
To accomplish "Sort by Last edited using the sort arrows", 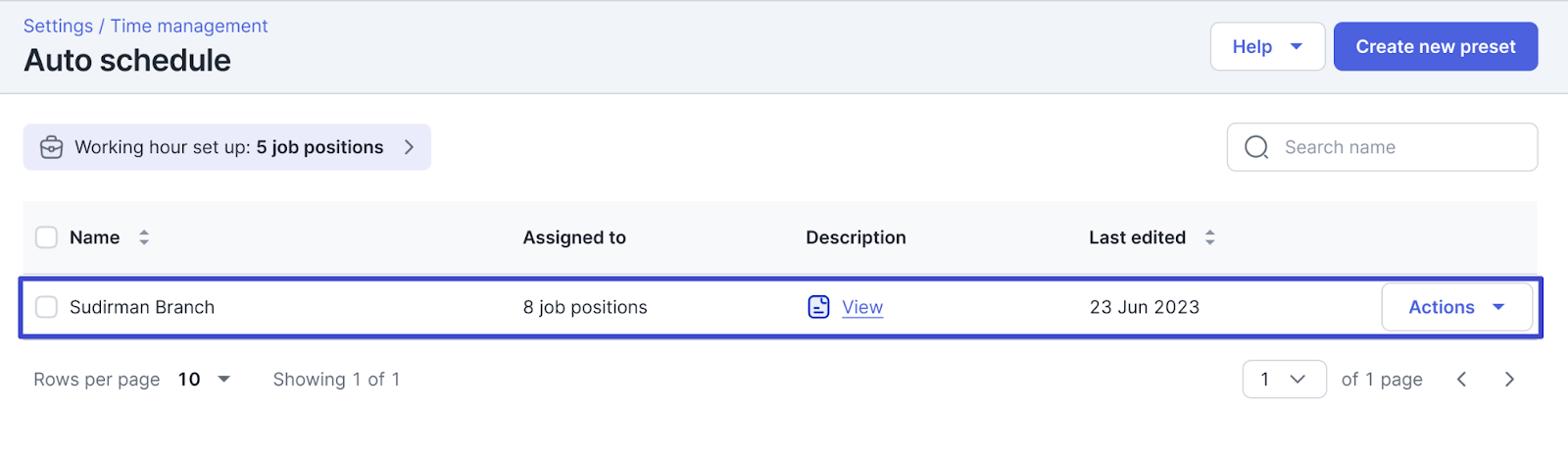I will (x=1209, y=237).
